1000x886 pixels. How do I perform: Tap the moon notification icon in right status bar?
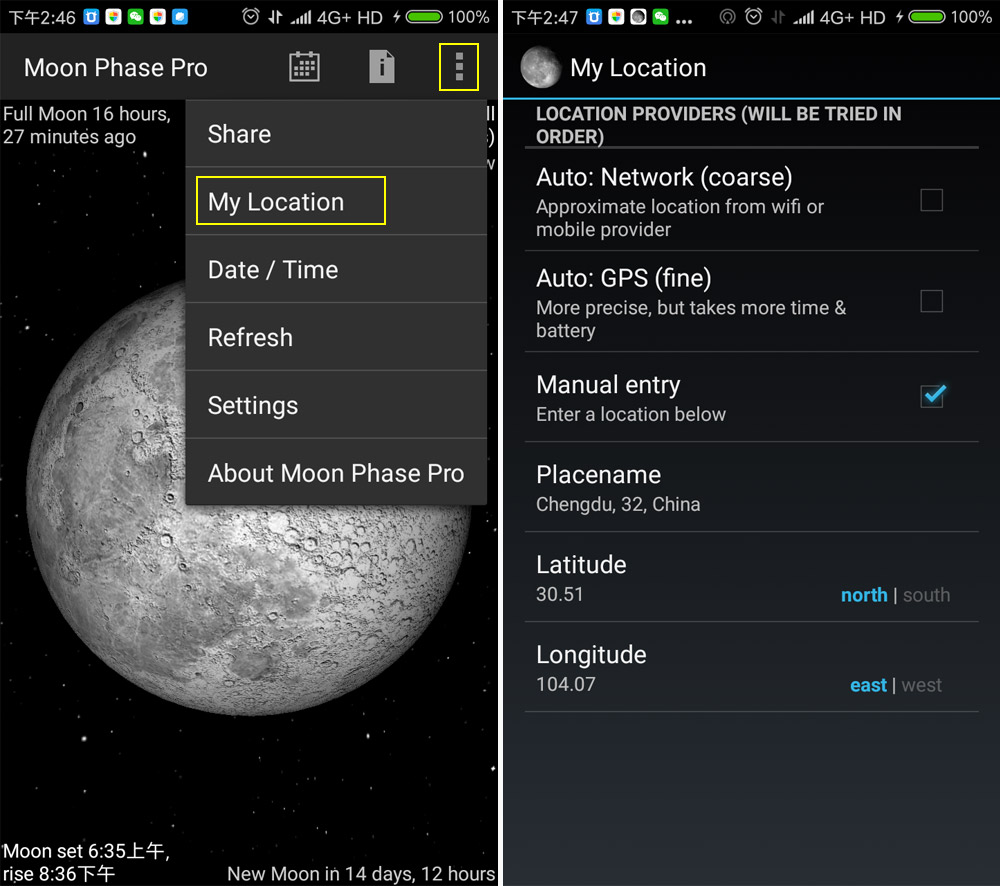(638, 17)
